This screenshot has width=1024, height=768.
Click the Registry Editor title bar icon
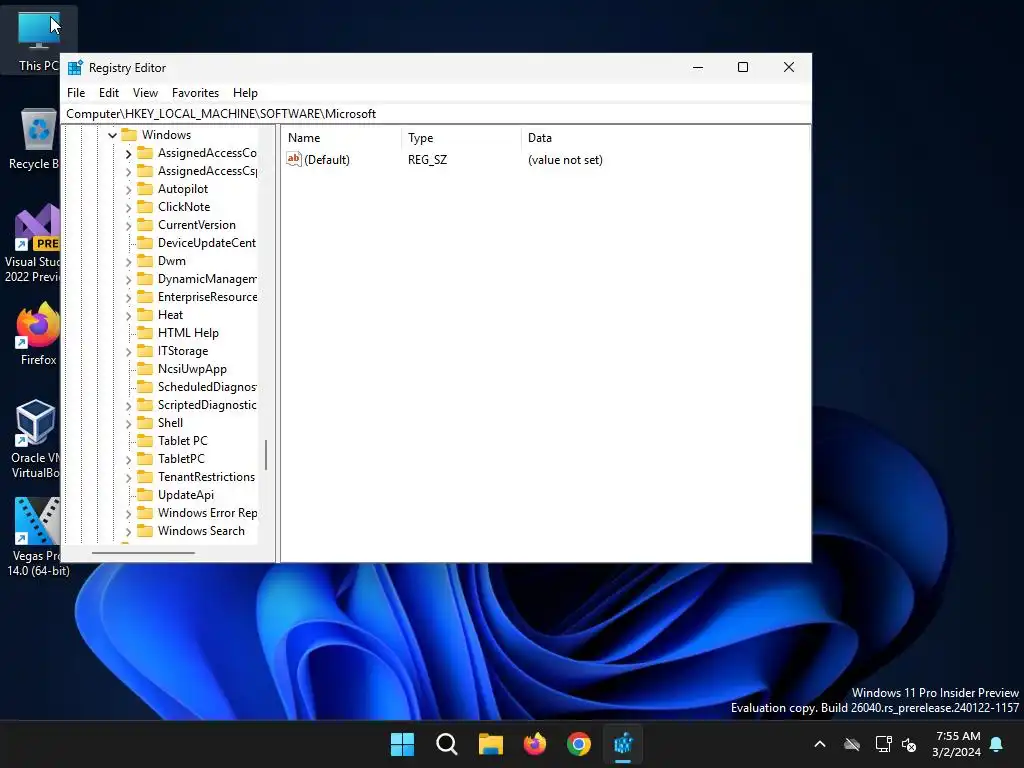75,68
